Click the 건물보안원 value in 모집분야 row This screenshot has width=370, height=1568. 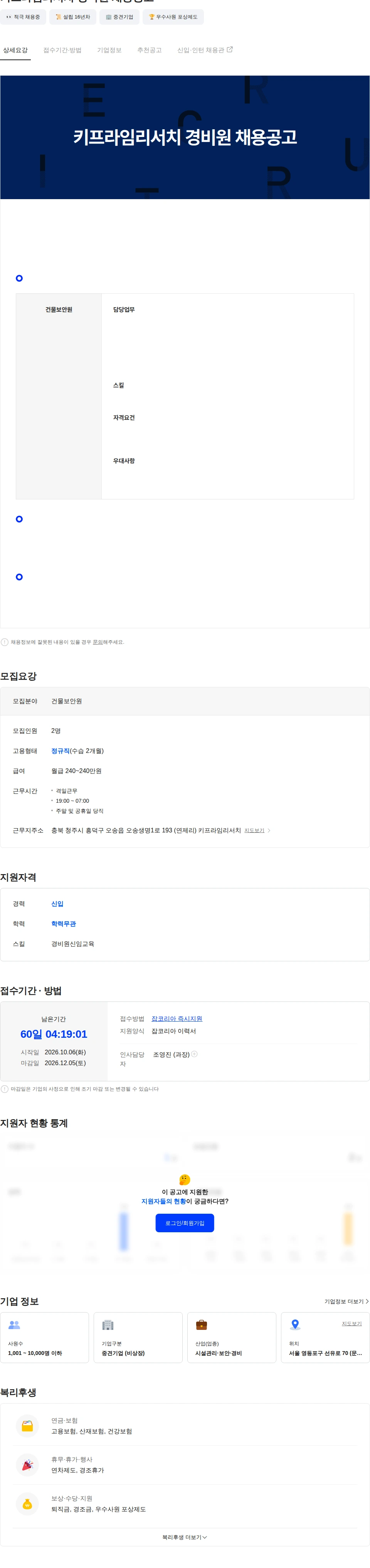coord(66,701)
